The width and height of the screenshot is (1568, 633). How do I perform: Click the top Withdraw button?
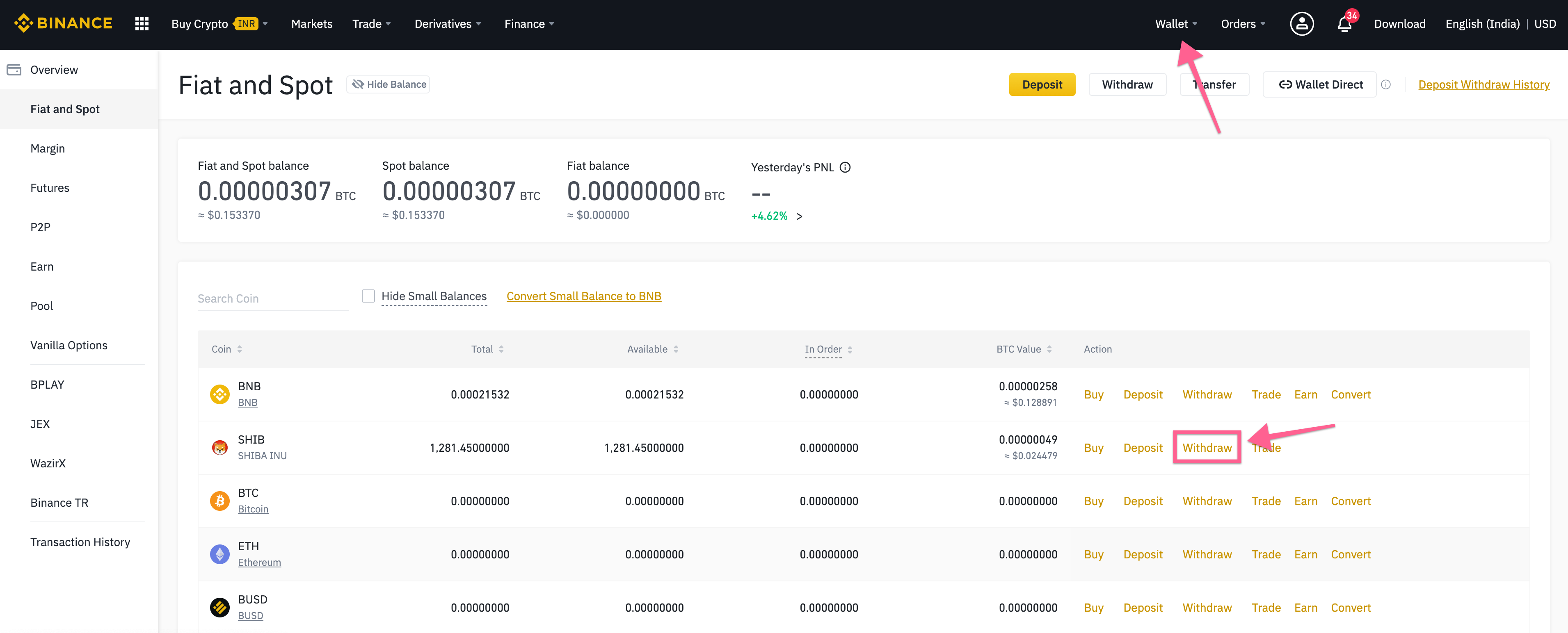pyautogui.click(x=1127, y=84)
